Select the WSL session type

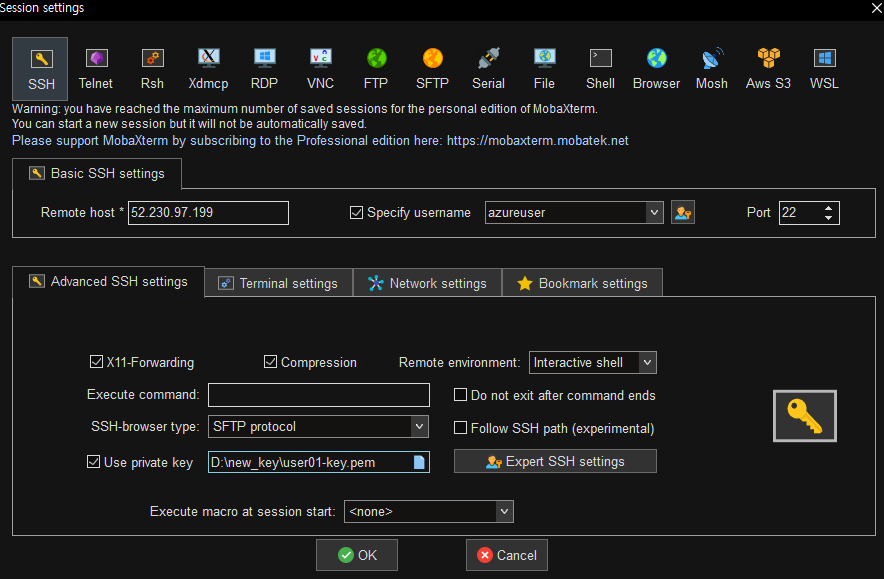click(x=824, y=69)
